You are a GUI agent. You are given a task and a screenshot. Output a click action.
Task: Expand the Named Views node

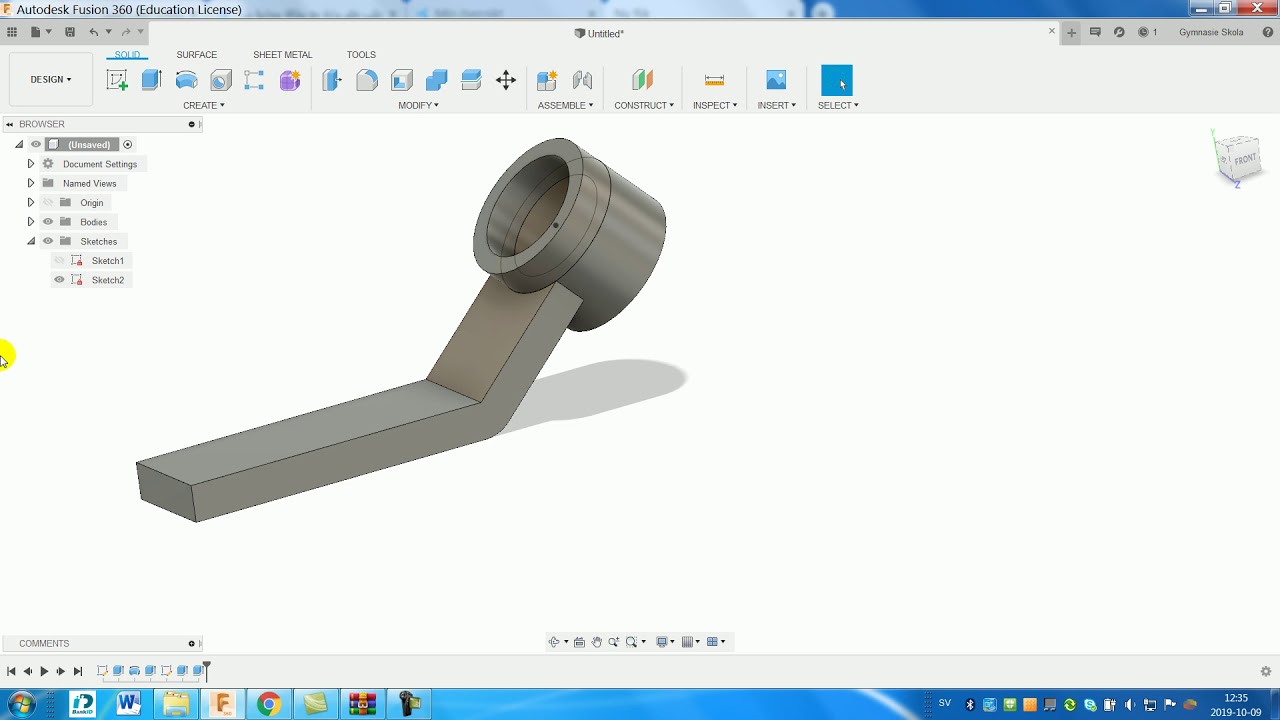[30, 183]
